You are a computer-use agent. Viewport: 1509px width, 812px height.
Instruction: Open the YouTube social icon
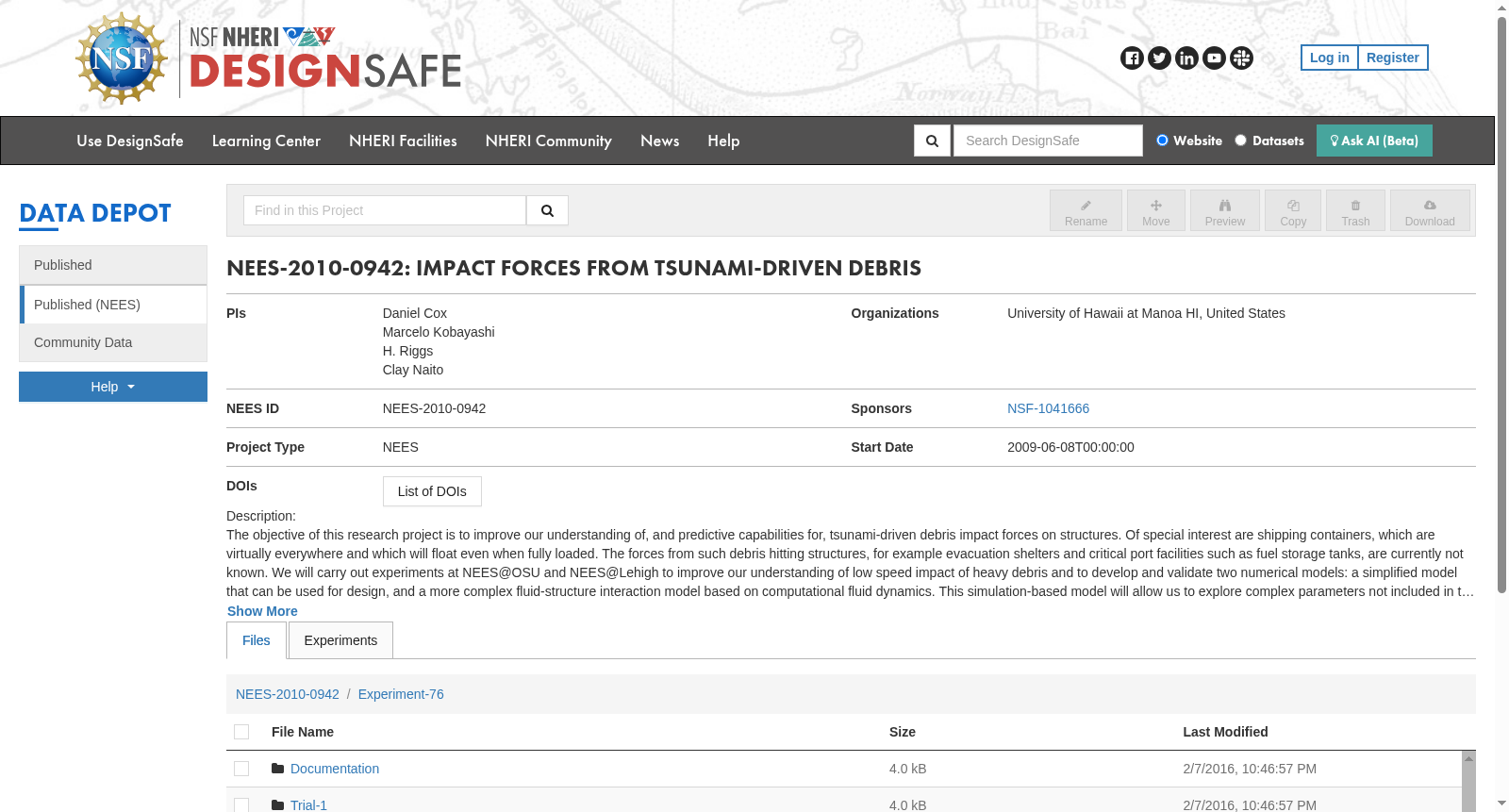tap(1214, 58)
